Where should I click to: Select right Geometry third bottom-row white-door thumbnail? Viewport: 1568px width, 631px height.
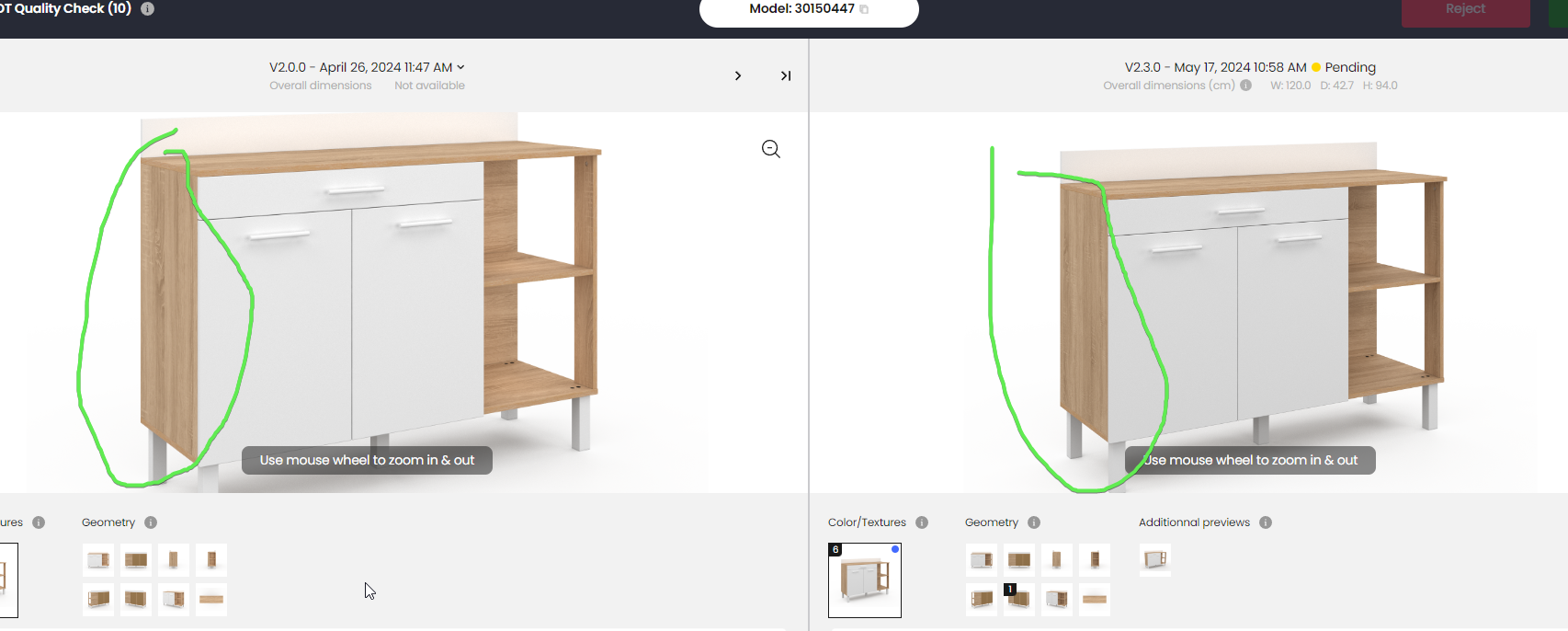click(1057, 599)
